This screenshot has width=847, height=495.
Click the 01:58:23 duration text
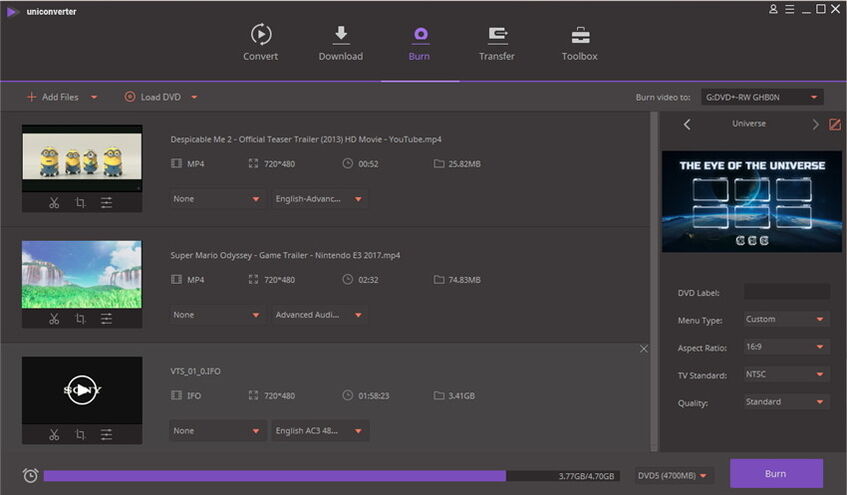[x=373, y=396]
